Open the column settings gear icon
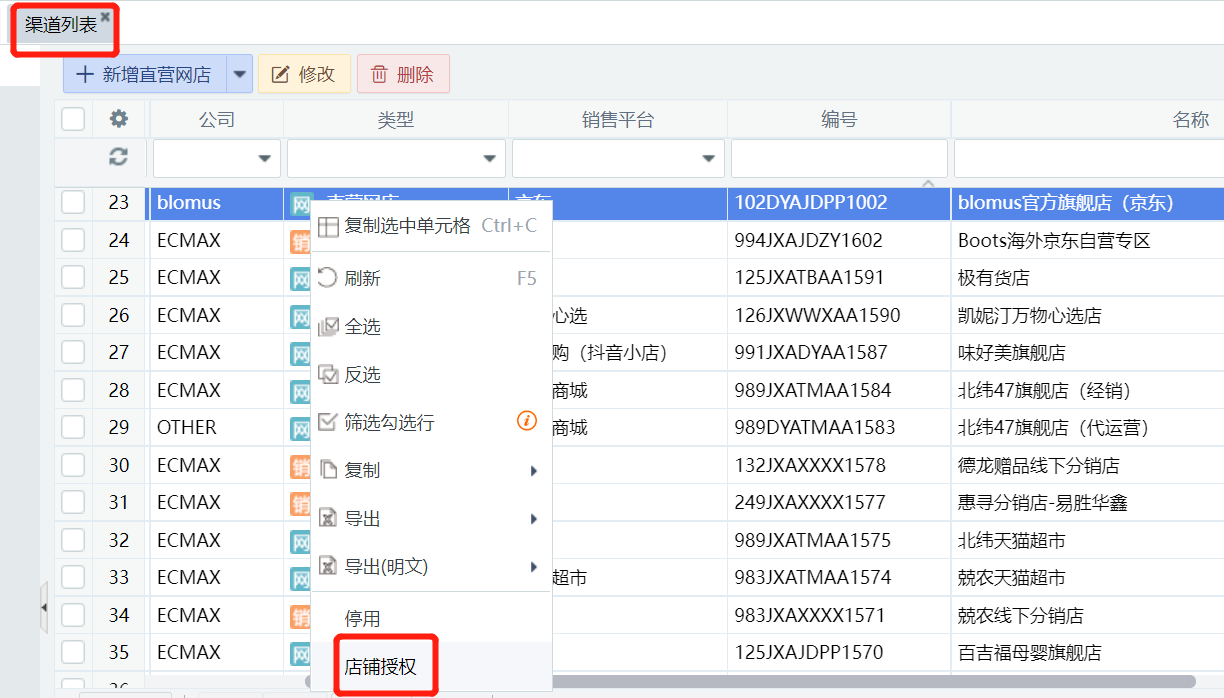The image size is (1224, 698). (x=119, y=119)
